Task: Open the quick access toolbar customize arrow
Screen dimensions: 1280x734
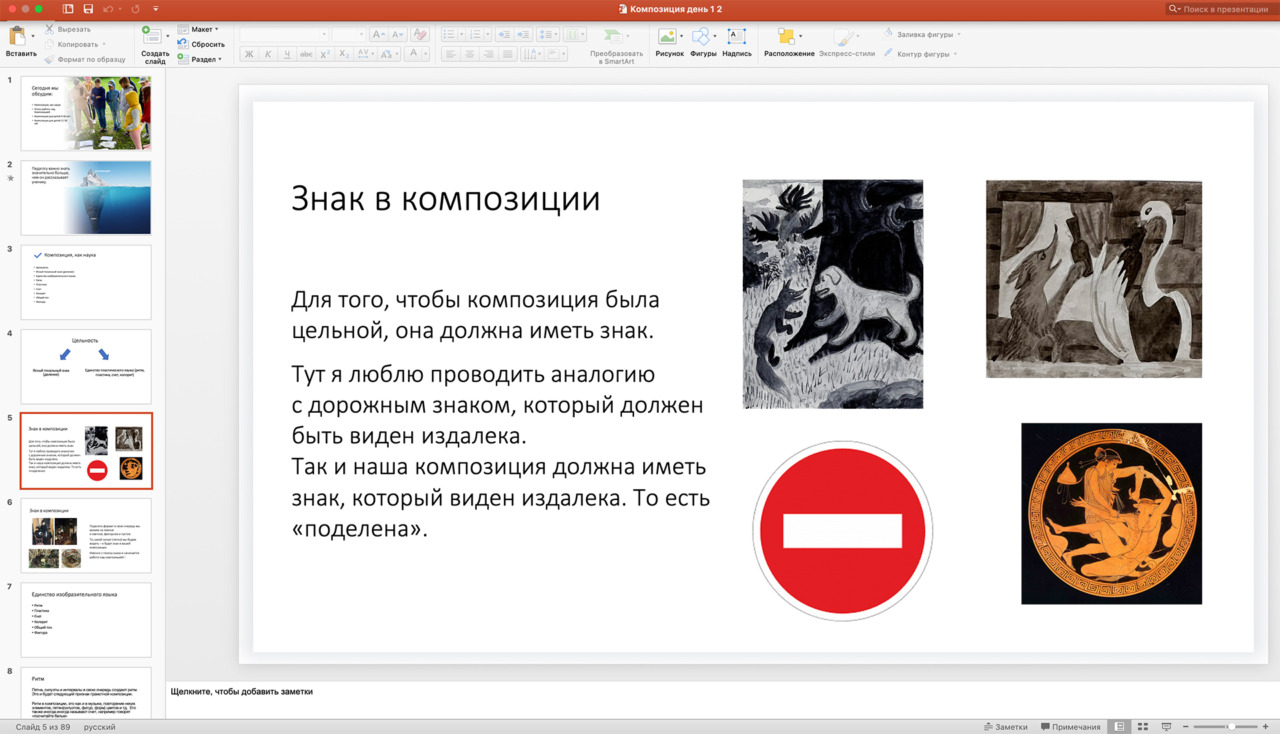Action: (156, 9)
